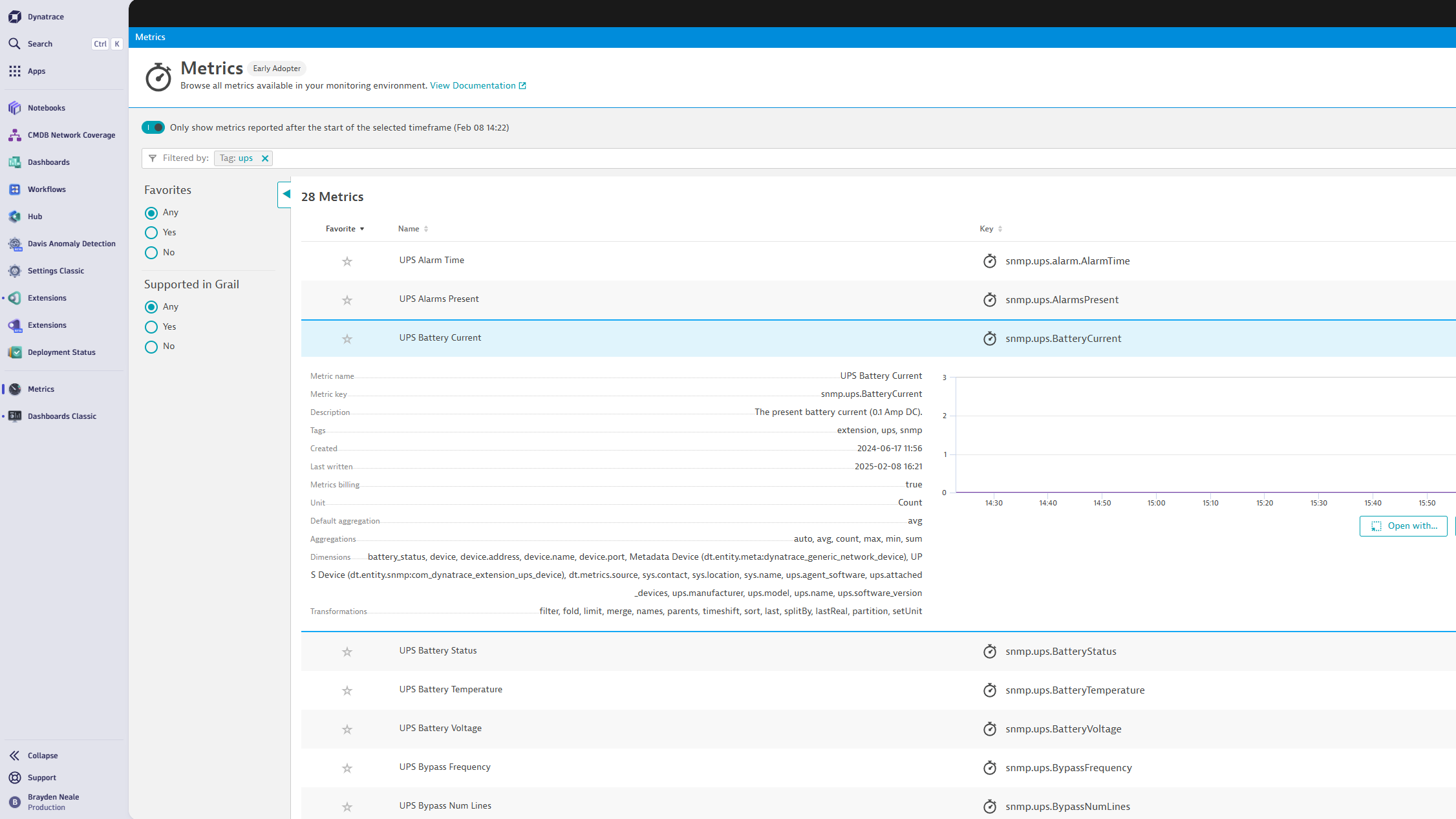The image size is (1456, 819).
Task: Open Davis Anomaly Detection icon
Action: 15,244
